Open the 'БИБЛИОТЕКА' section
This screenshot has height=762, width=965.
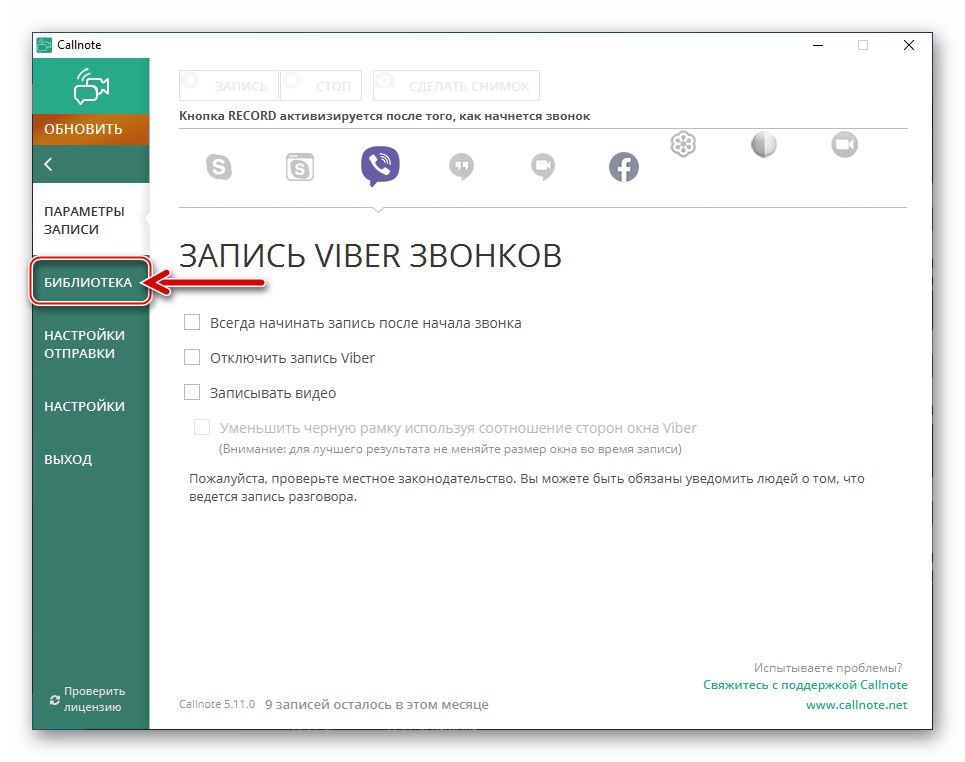pos(90,282)
